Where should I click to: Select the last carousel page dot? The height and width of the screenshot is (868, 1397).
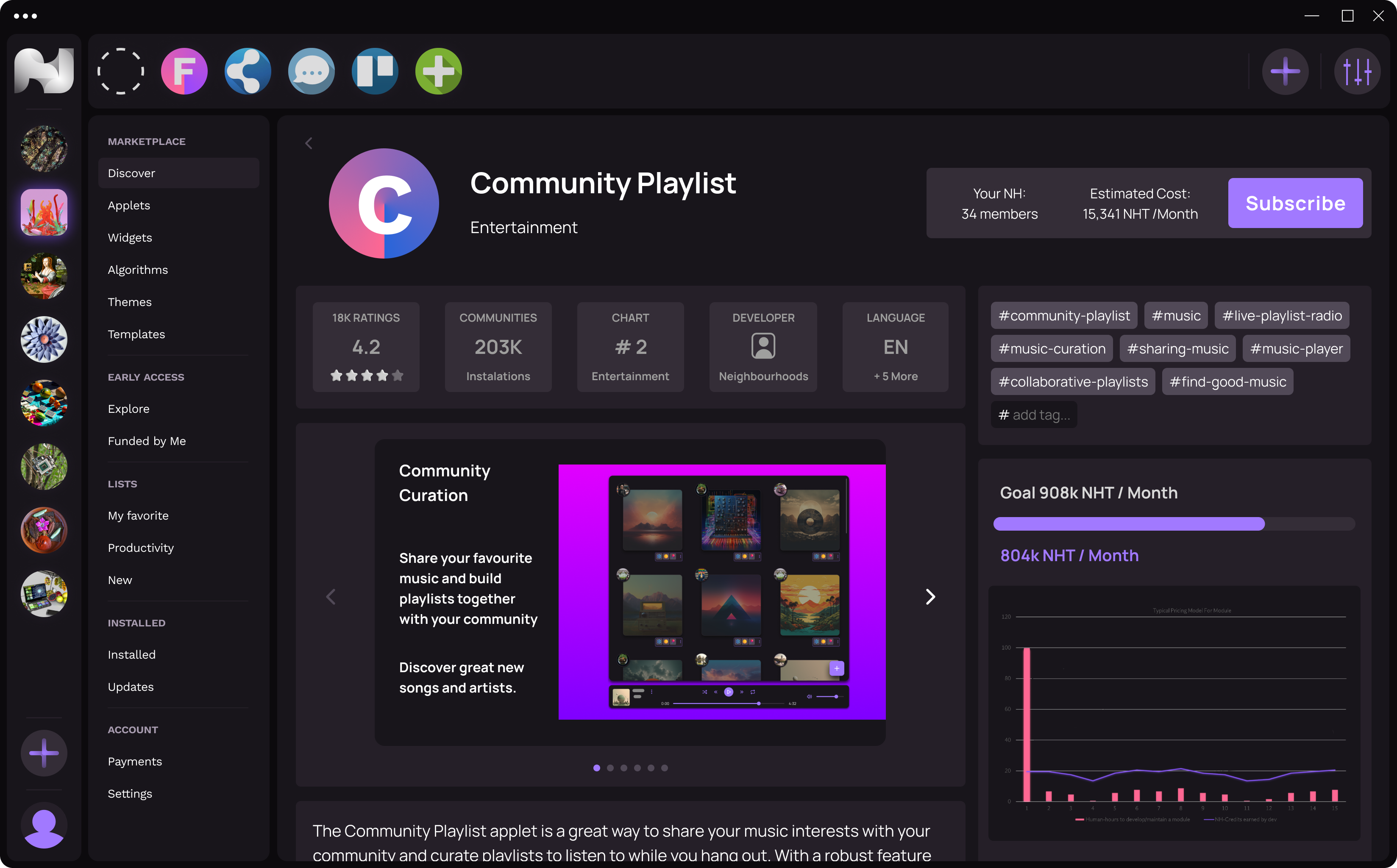[664, 768]
